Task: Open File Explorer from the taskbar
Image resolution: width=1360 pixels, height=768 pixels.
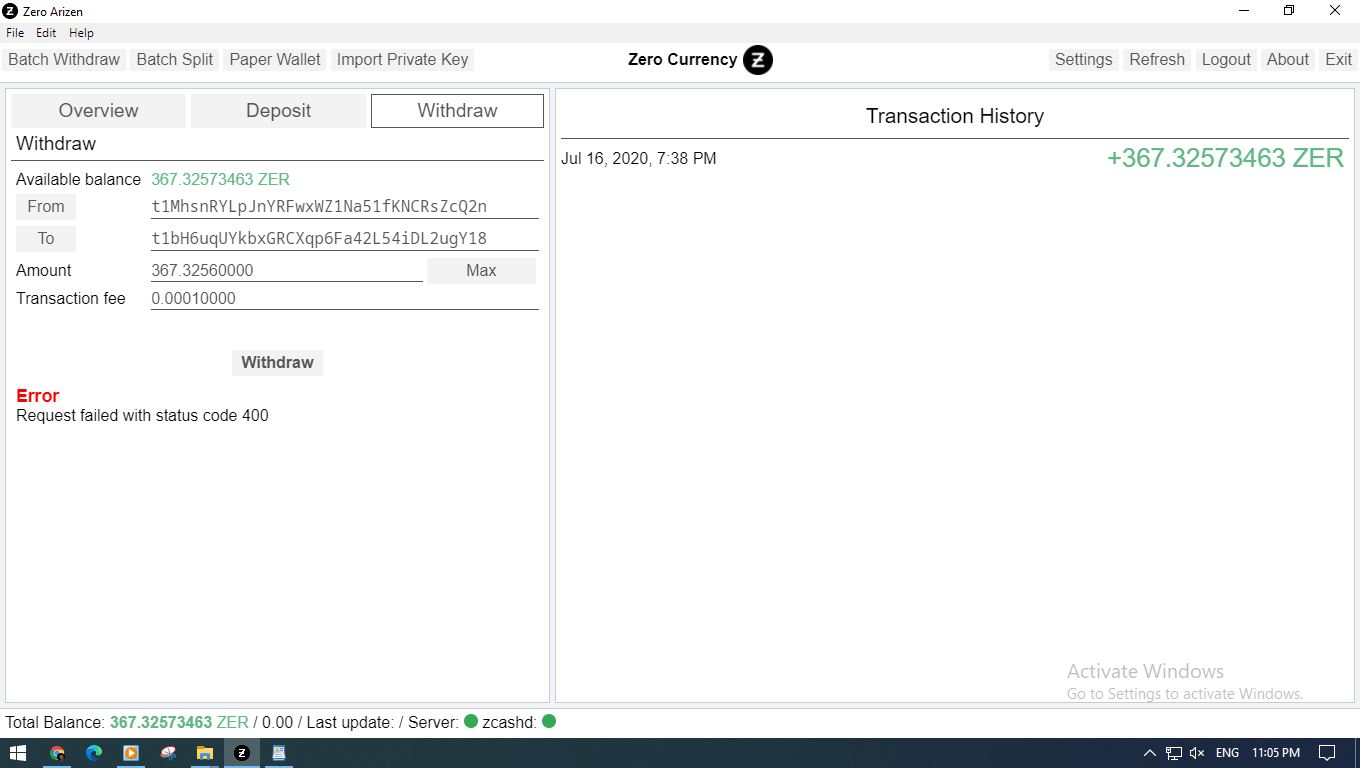Action: (x=205, y=753)
